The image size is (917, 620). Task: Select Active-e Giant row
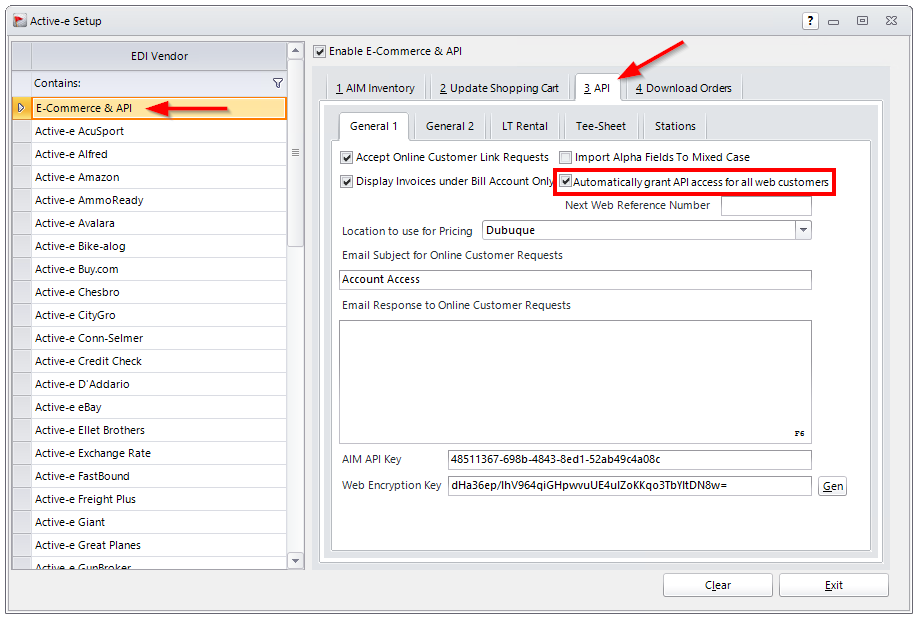point(158,522)
